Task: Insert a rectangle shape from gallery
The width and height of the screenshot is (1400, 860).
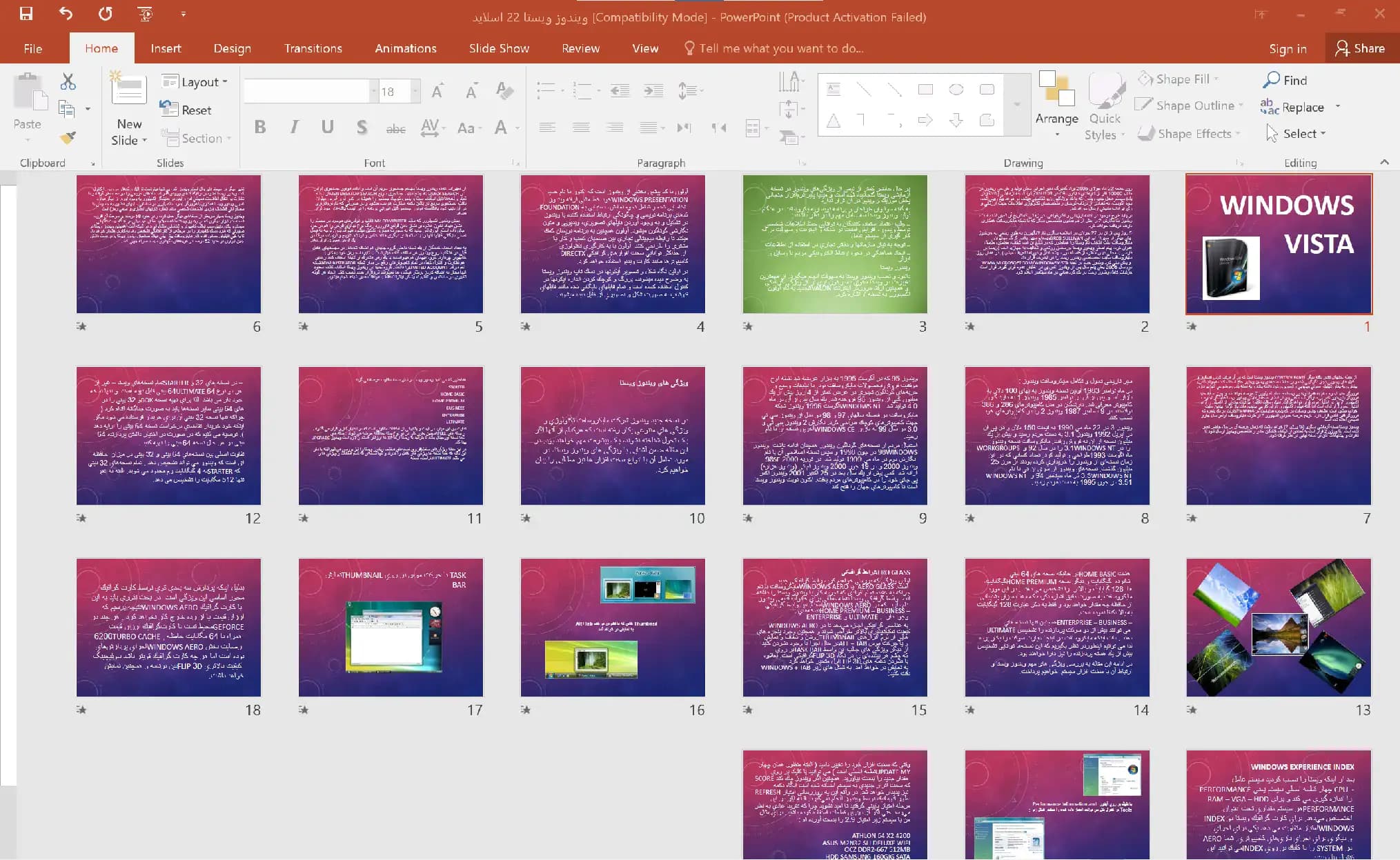Action: (925, 90)
